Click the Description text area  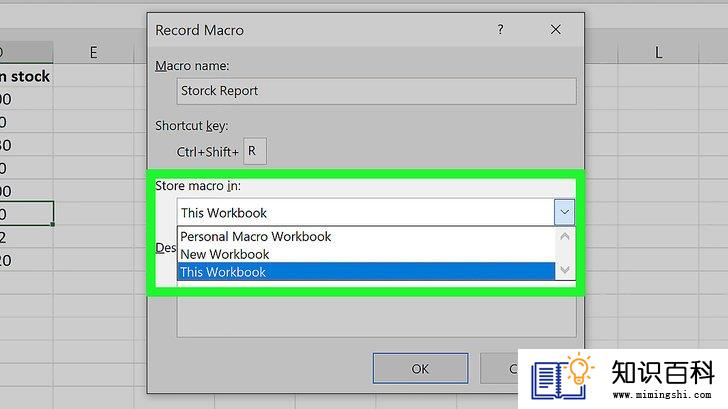[377, 317]
